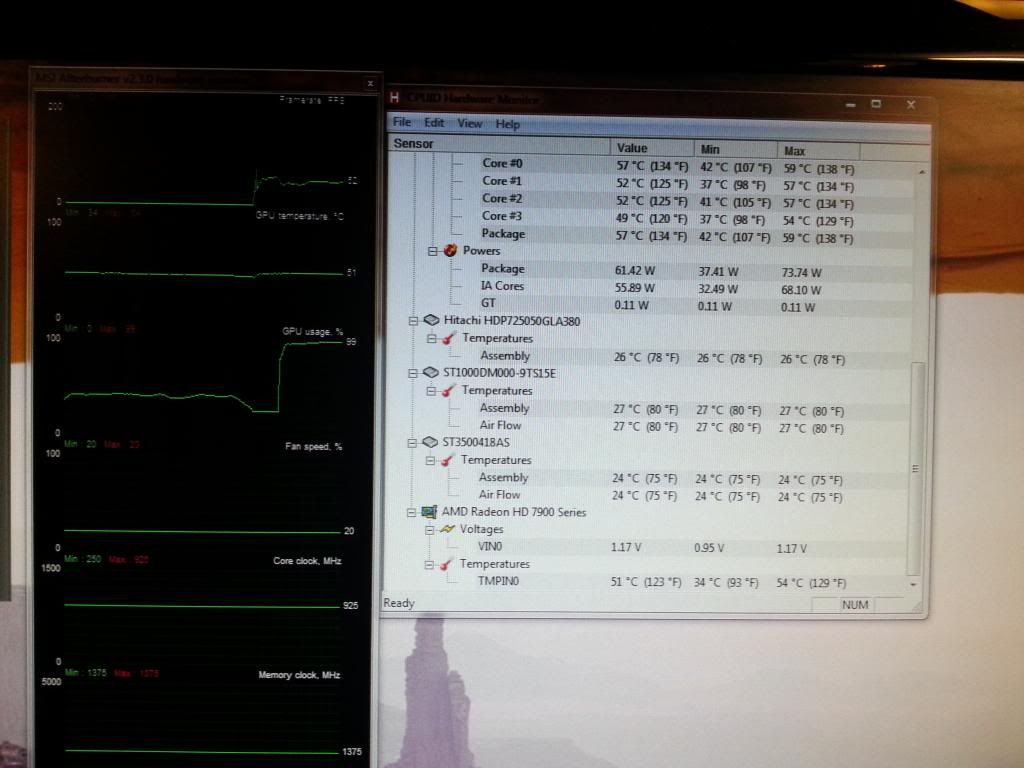
Task: Select the GT power row label
Action: point(488,303)
